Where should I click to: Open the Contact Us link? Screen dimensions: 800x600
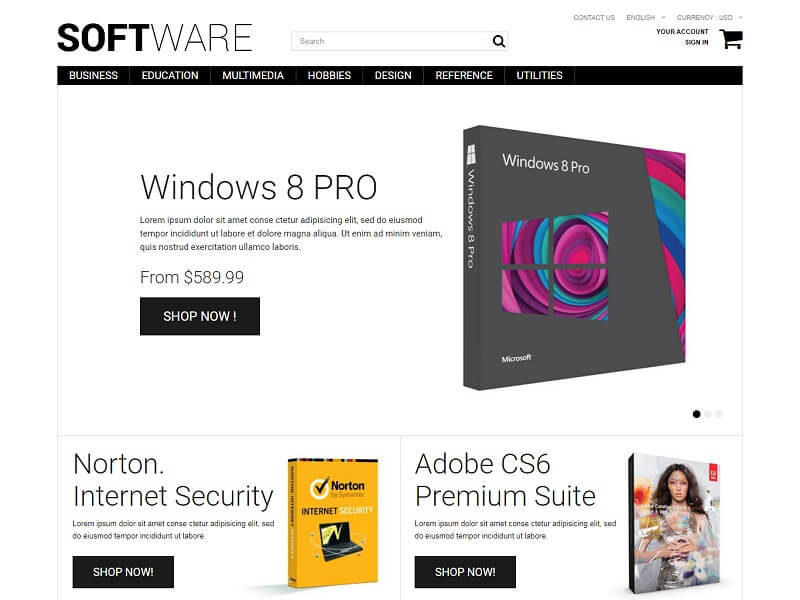click(594, 17)
